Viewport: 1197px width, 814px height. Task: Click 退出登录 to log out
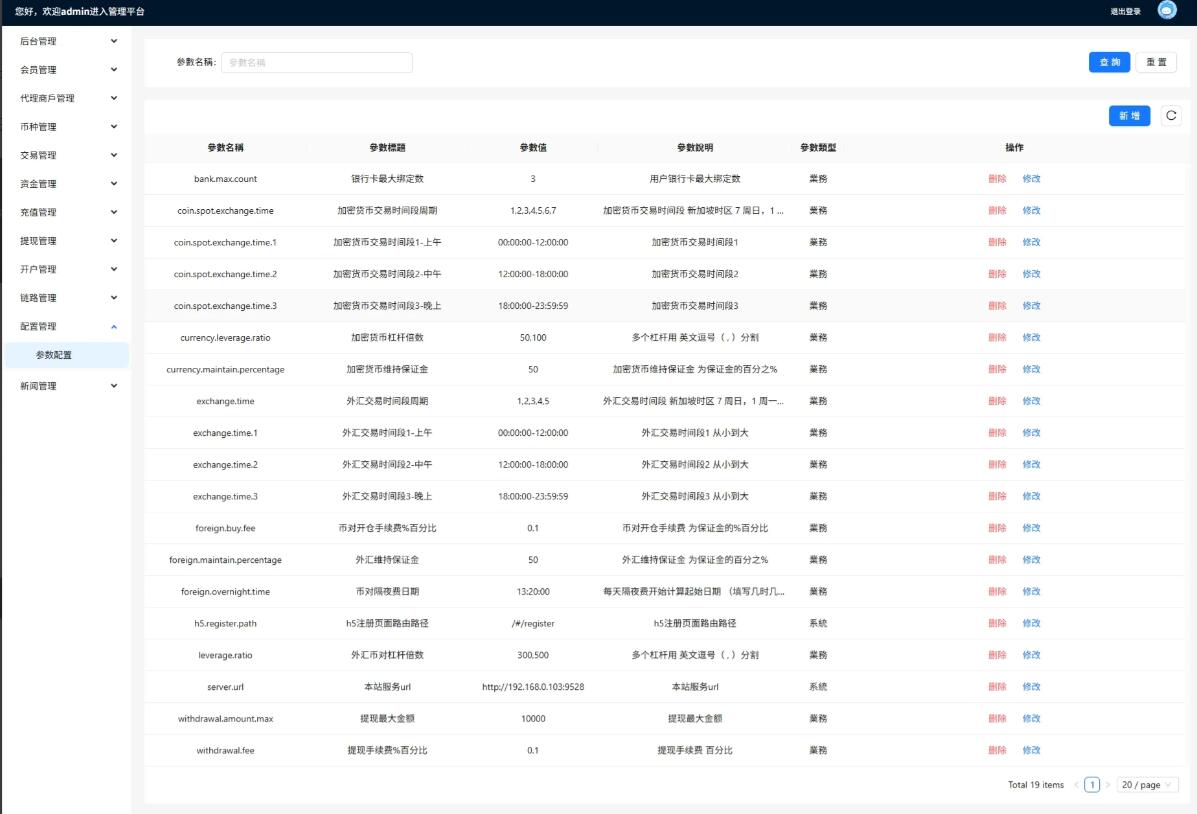tap(1125, 12)
